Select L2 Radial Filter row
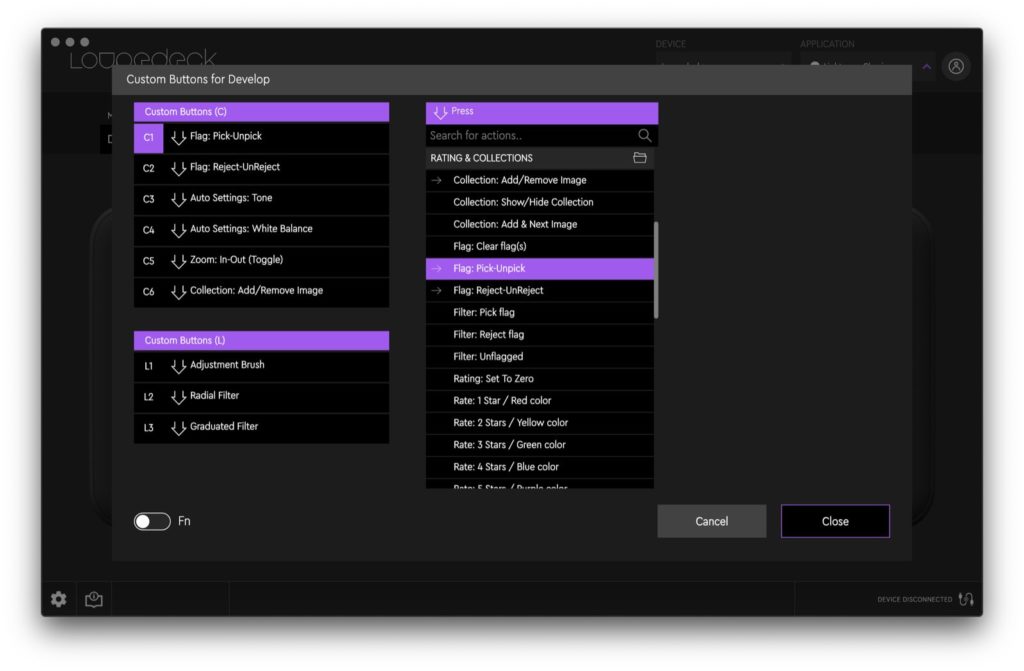The height and width of the screenshot is (671, 1024). [x=261, y=397]
